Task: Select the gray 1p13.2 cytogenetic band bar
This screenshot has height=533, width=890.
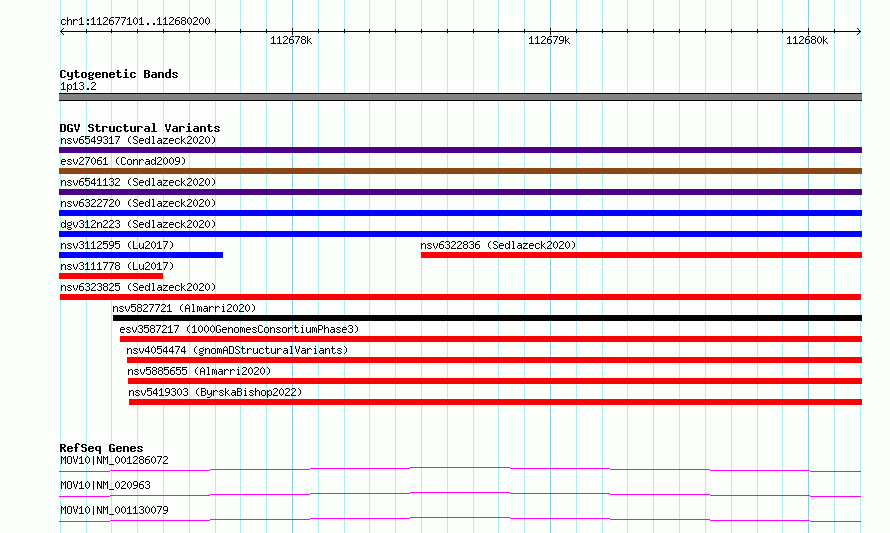Action: (460, 97)
